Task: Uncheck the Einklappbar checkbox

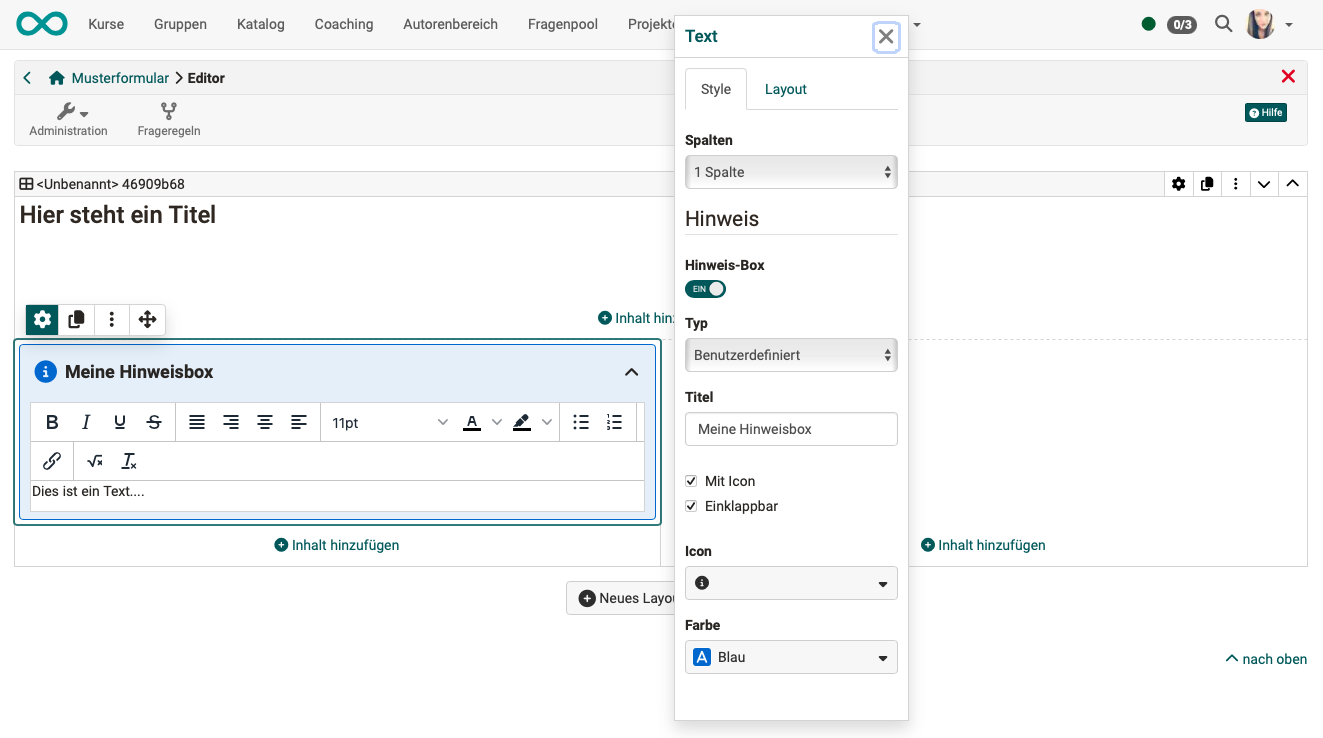Action: tap(691, 506)
